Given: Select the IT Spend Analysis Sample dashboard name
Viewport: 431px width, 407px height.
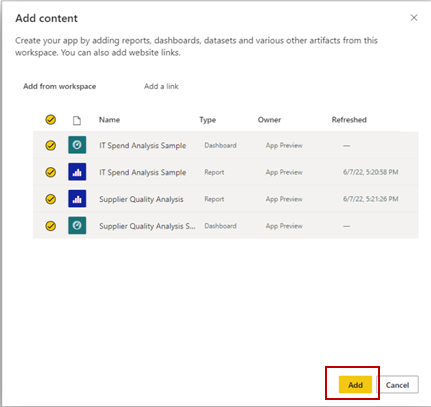Looking at the screenshot, I should (x=143, y=146).
